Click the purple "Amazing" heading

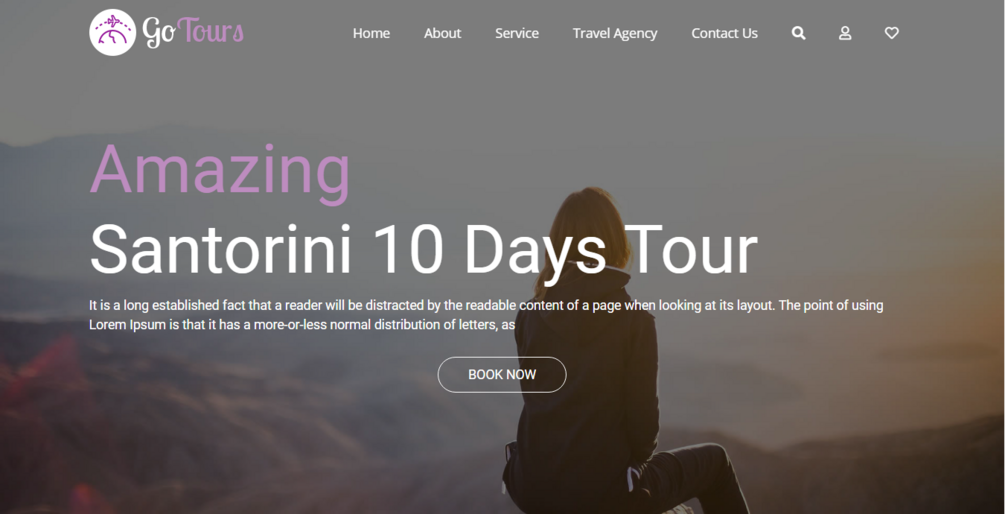pos(220,173)
